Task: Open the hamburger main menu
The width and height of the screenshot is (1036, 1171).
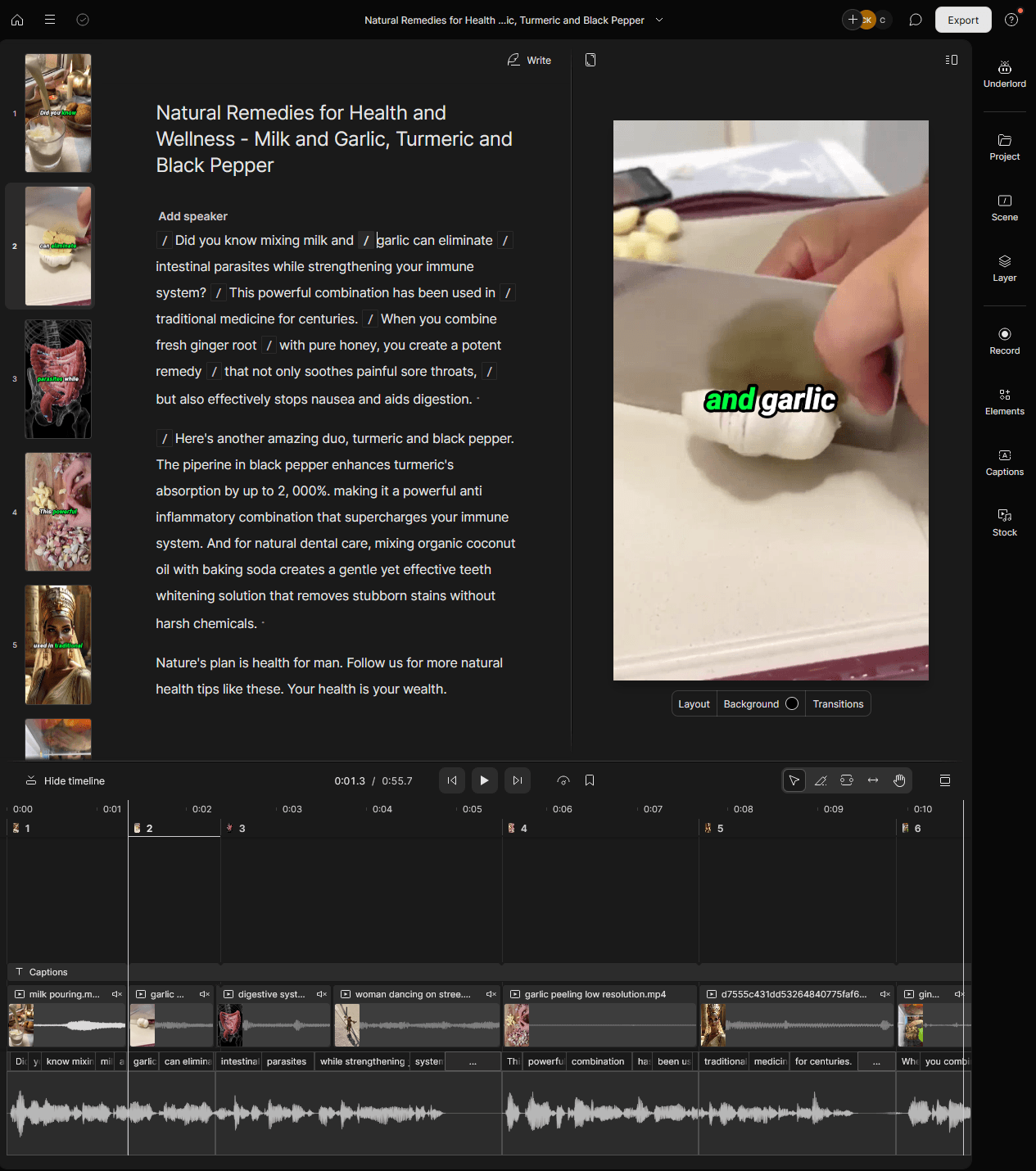Action: point(50,20)
